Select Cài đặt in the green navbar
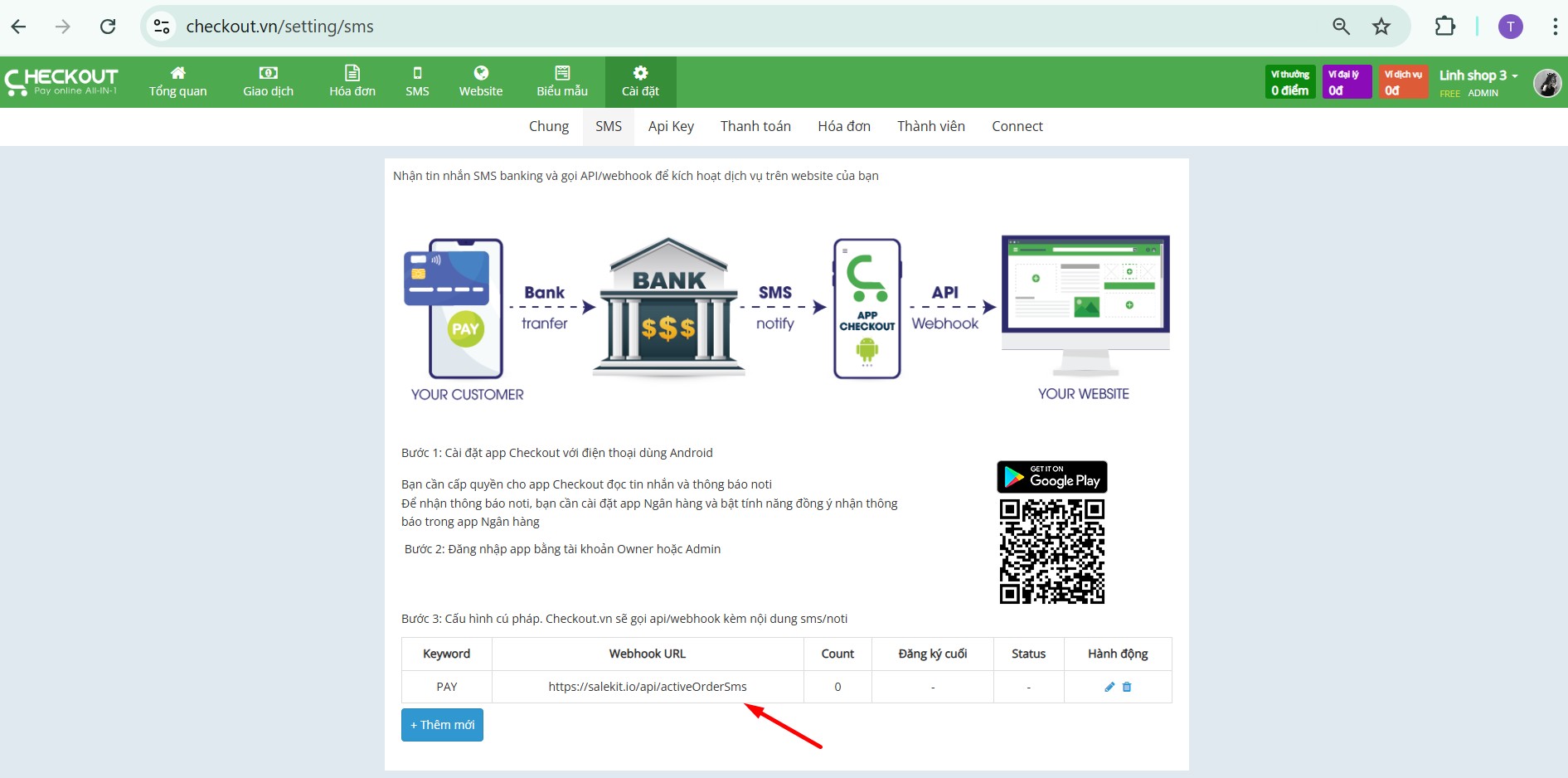This screenshot has height=778, width=1568. coord(640,82)
